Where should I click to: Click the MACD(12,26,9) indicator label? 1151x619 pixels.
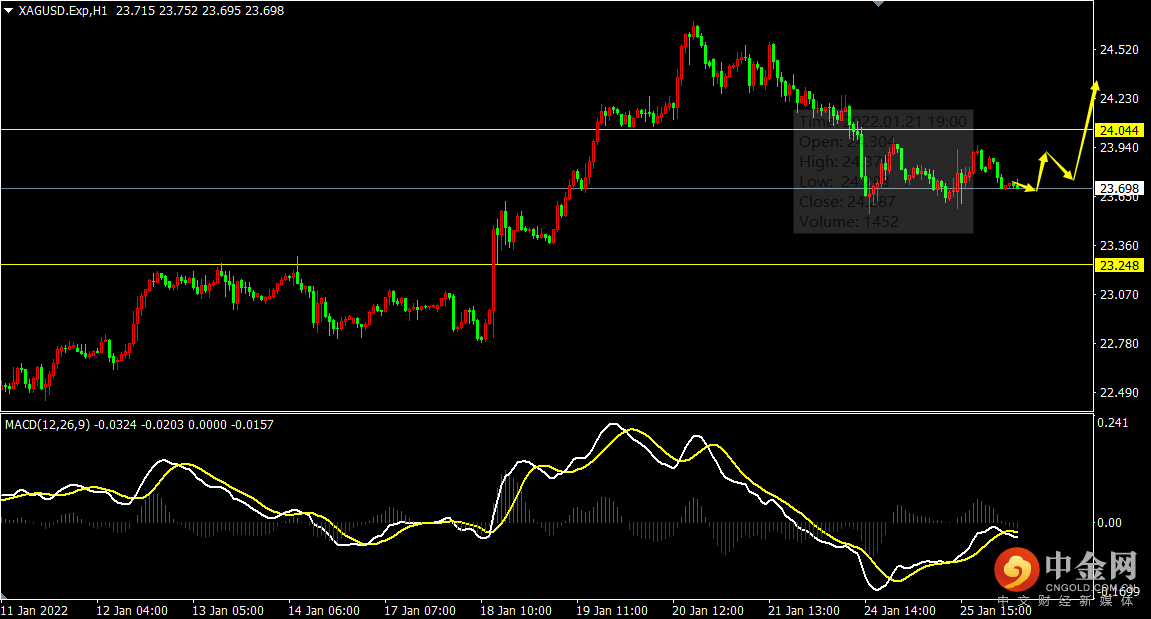tap(48, 424)
